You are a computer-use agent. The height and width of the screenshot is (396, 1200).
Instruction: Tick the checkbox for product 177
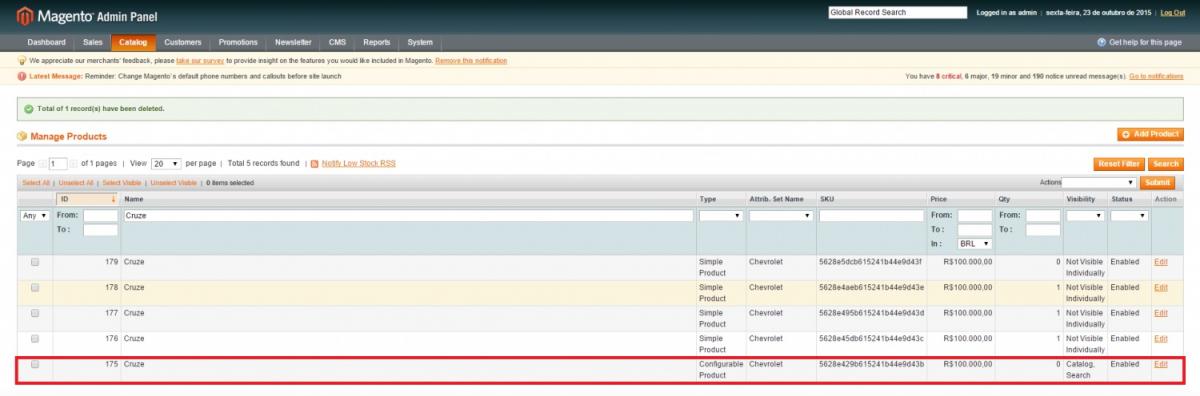(35, 313)
